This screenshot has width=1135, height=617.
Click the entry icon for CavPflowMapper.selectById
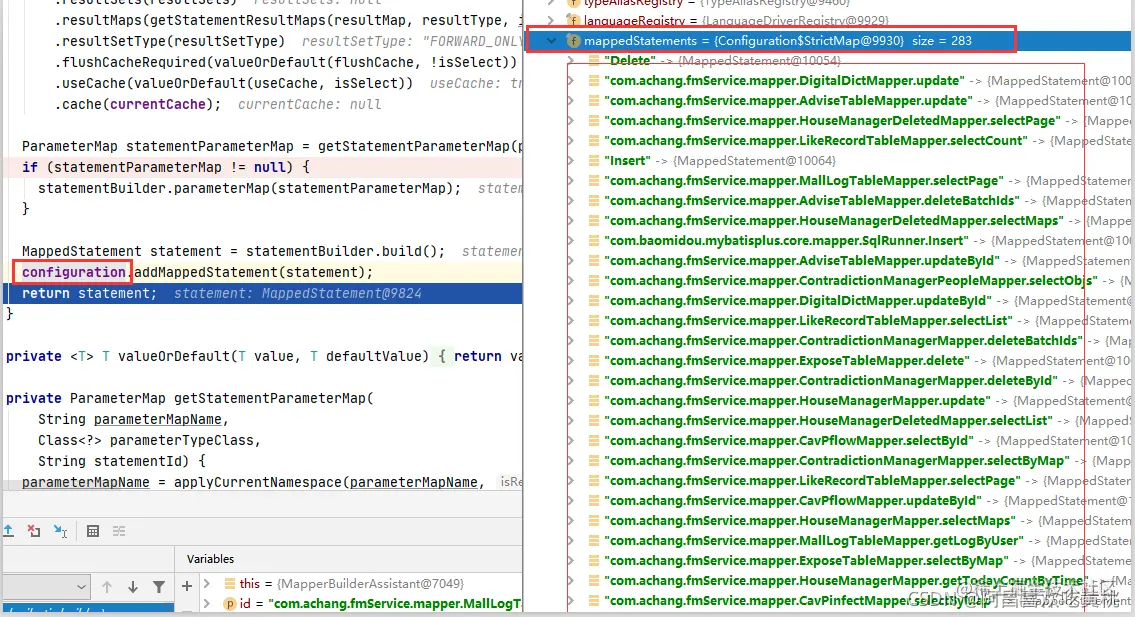point(594,440)
